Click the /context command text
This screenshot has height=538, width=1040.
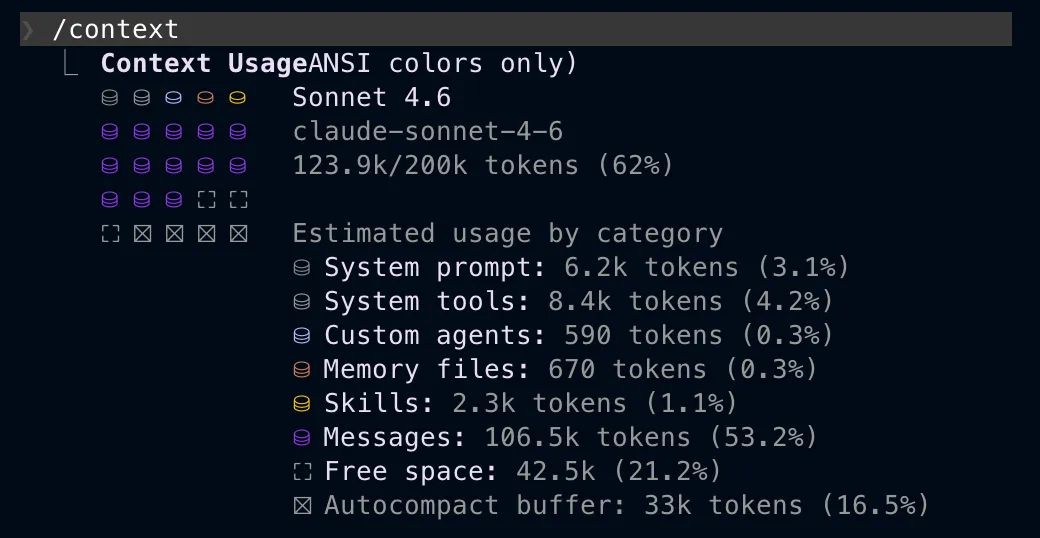click(115, 29)
